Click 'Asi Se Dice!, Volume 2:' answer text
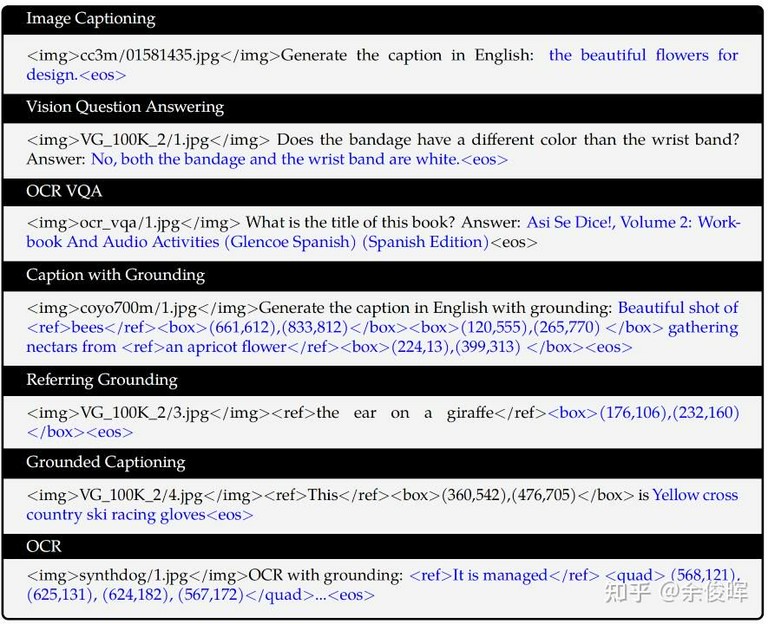768x624 pixels. [x=609, y=222]
